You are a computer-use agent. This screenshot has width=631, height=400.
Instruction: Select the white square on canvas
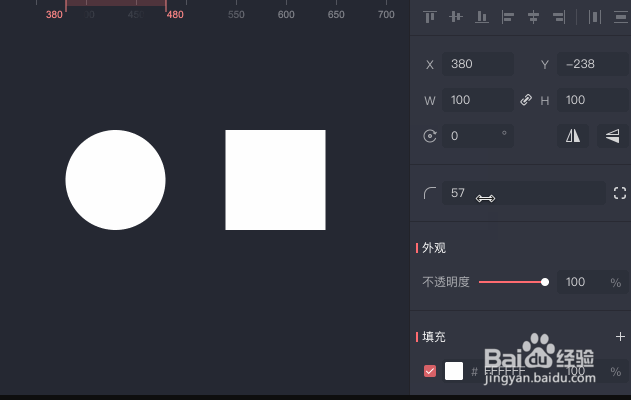click(275, 180)
